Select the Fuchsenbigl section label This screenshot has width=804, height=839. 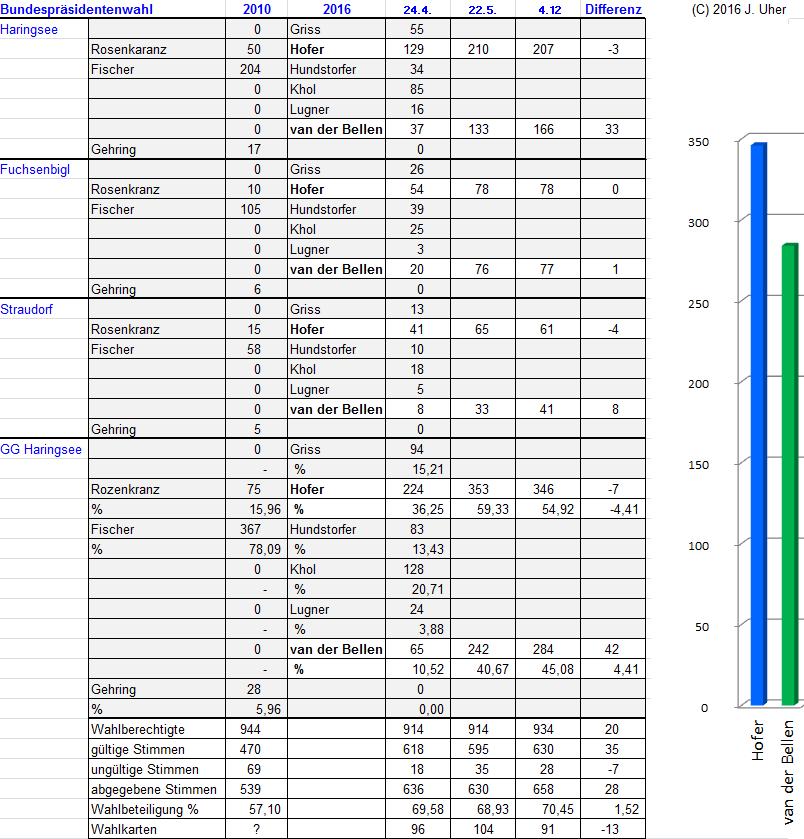coord(35,169)
